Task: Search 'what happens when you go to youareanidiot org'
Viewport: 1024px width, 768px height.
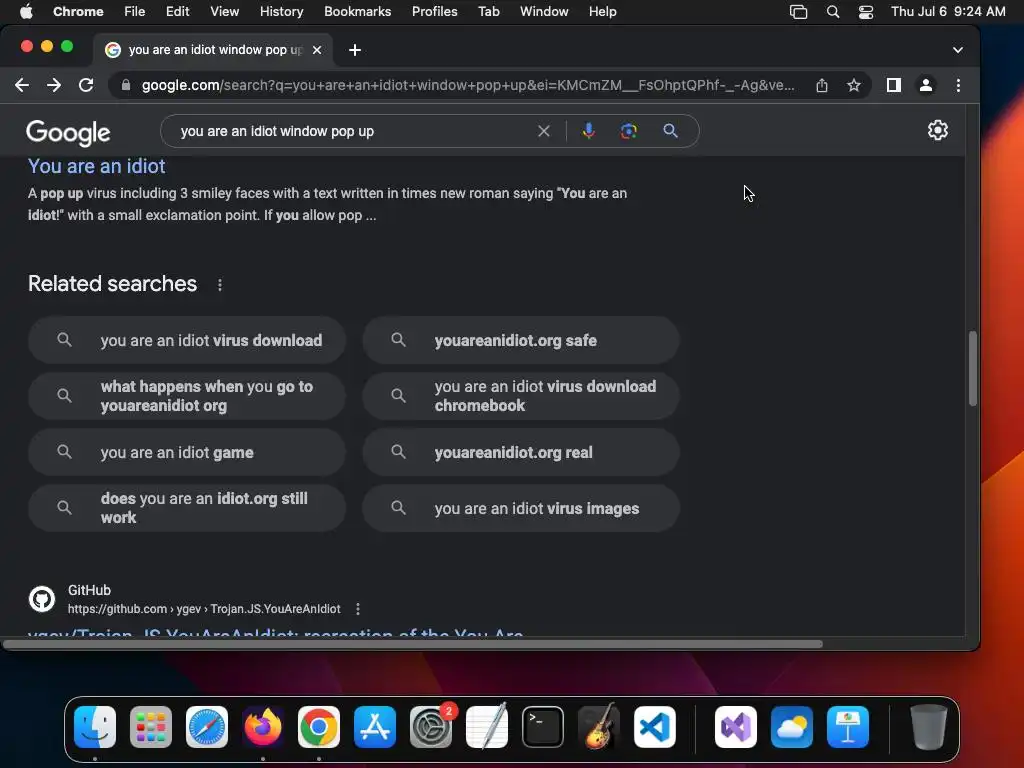Action: pos(187,396)
